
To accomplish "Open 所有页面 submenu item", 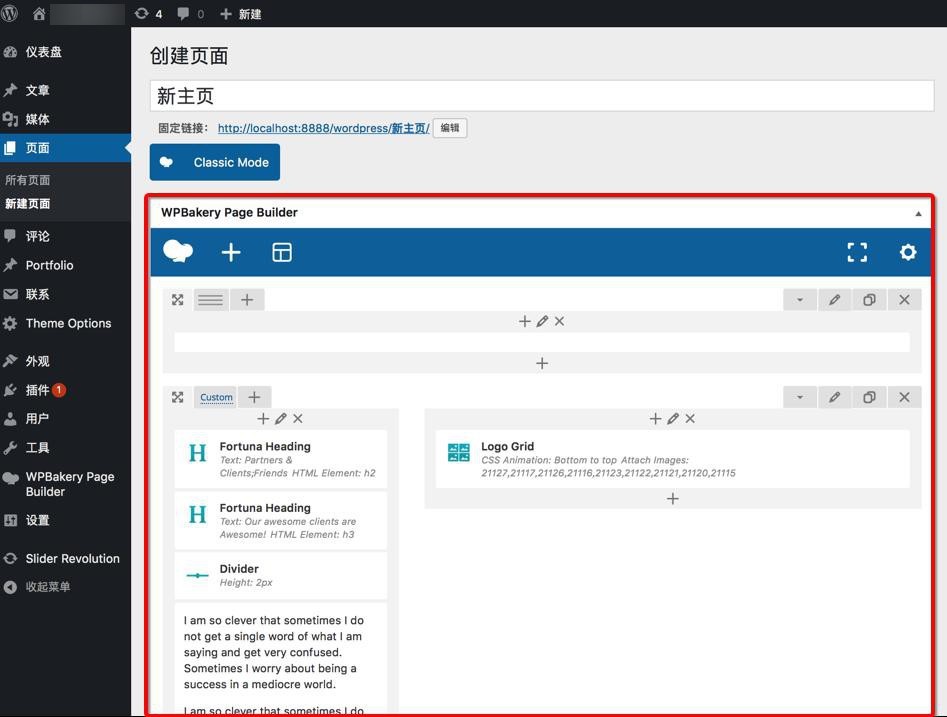I will [28, 180].
